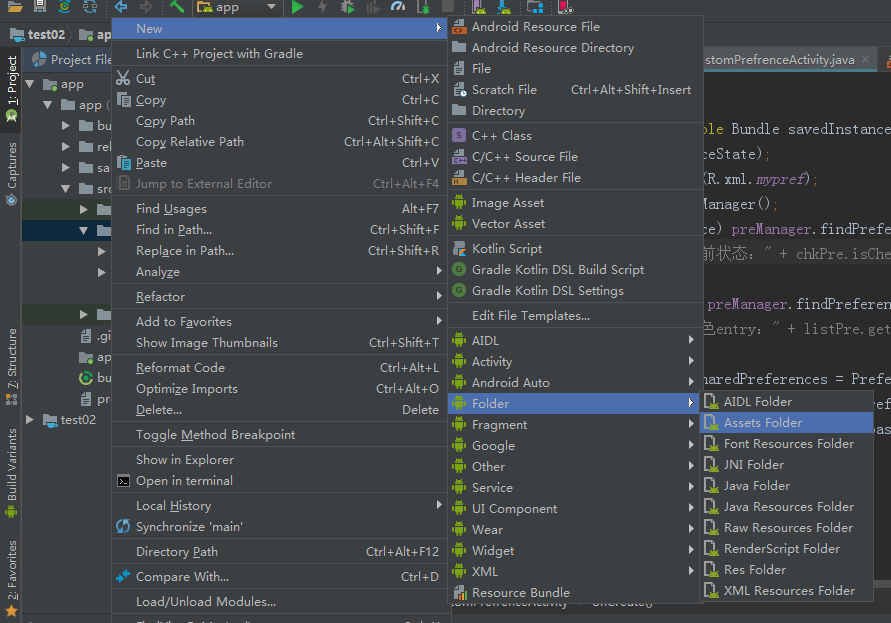Click the Back navigation arrow icon
The width and height of the screenshot is (891, 623).
(x=121, y=8)
